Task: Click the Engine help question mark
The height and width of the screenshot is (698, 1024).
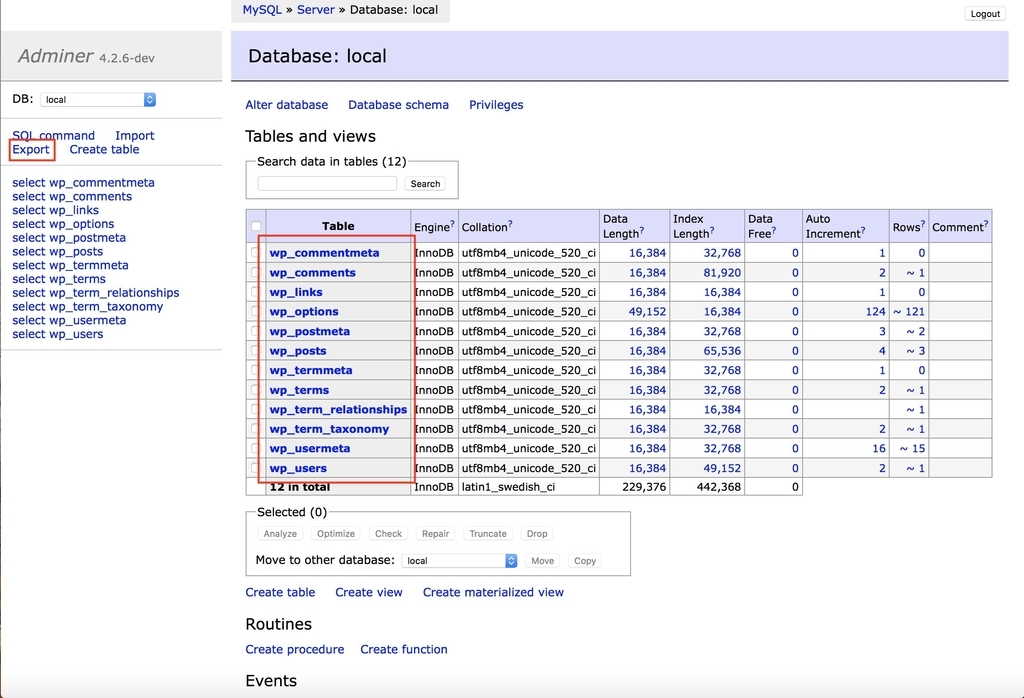Action: click(452, 224)
